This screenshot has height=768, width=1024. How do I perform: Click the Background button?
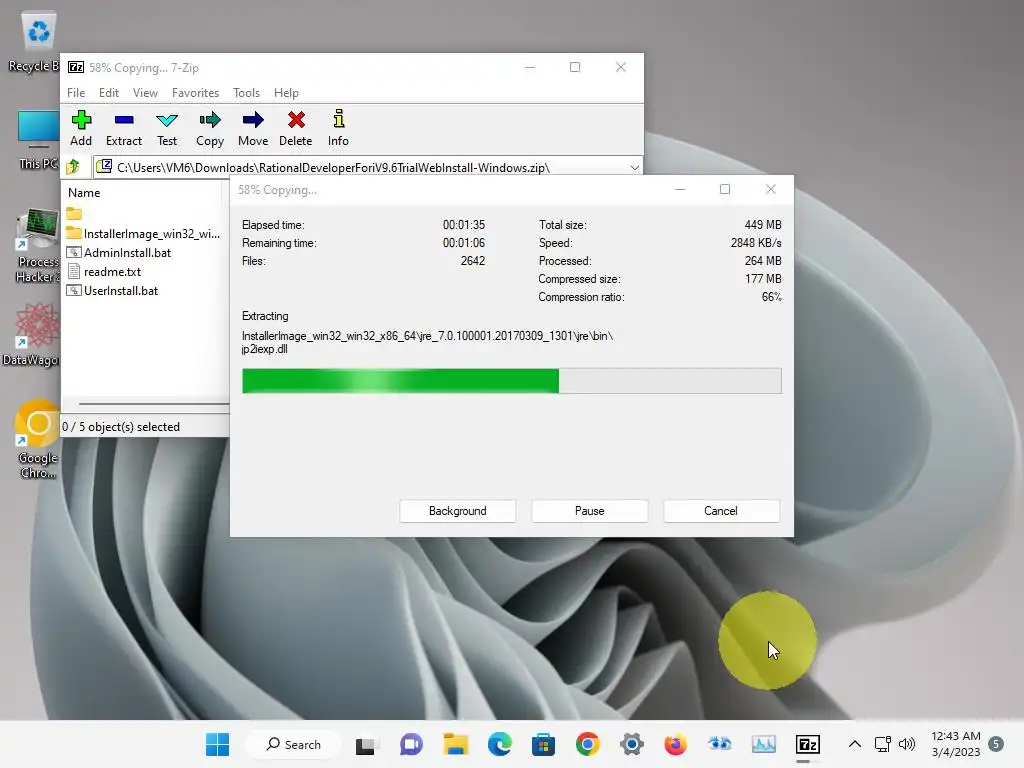click(457, 511)
